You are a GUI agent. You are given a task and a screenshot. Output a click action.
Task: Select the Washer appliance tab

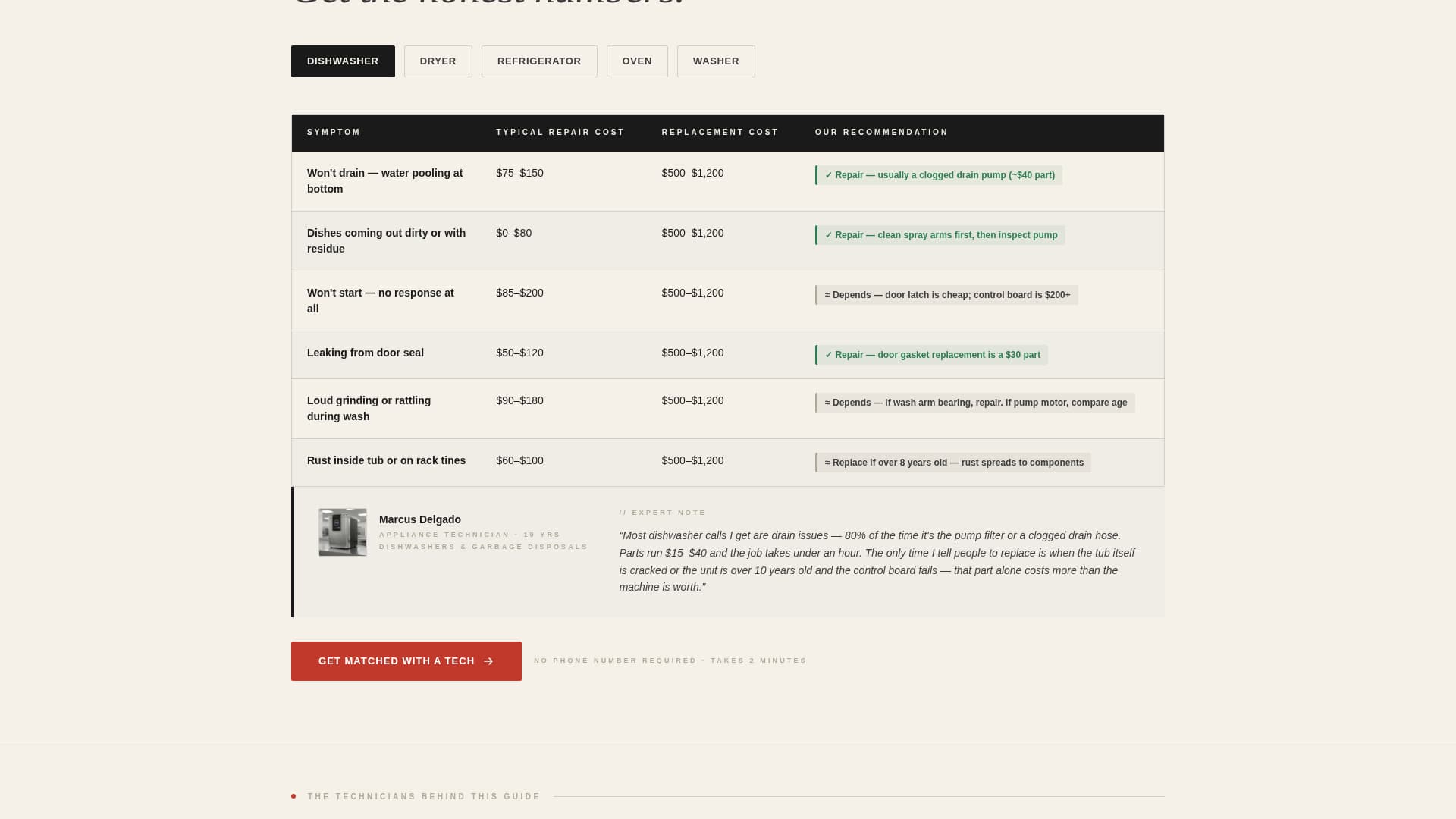pos(715,61)
